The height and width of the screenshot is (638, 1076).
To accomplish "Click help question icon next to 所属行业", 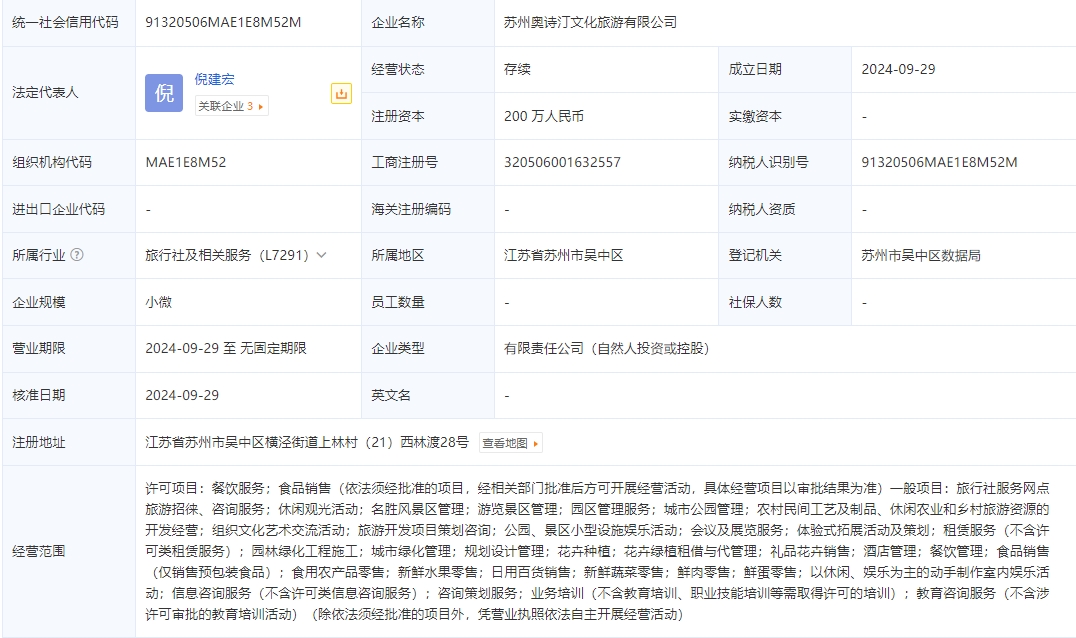I will click(x=77, y=255).
